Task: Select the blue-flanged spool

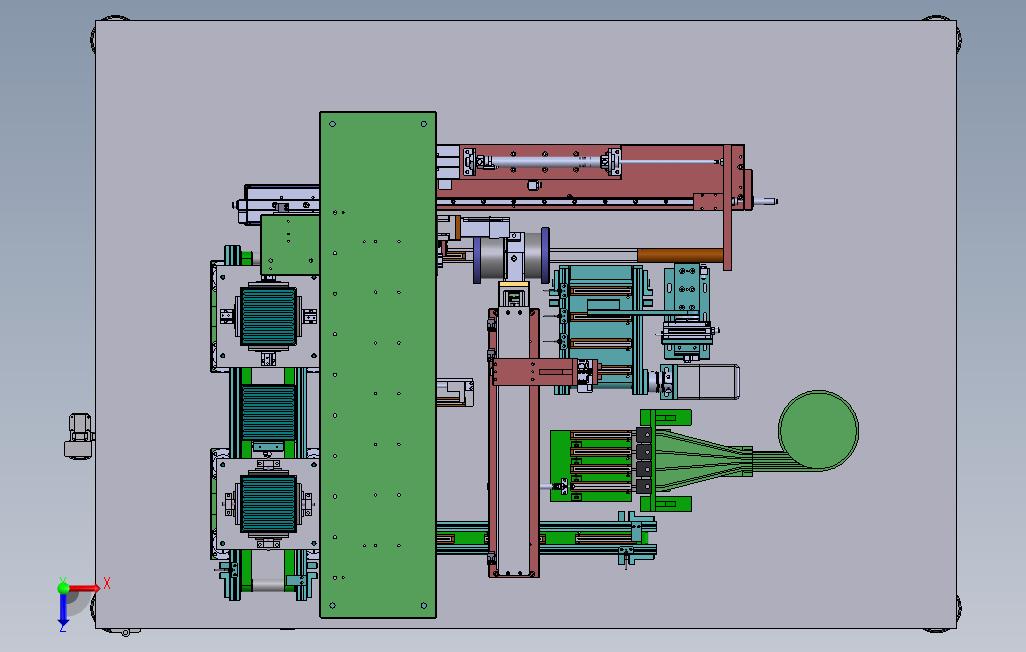Action: [511, 256]
